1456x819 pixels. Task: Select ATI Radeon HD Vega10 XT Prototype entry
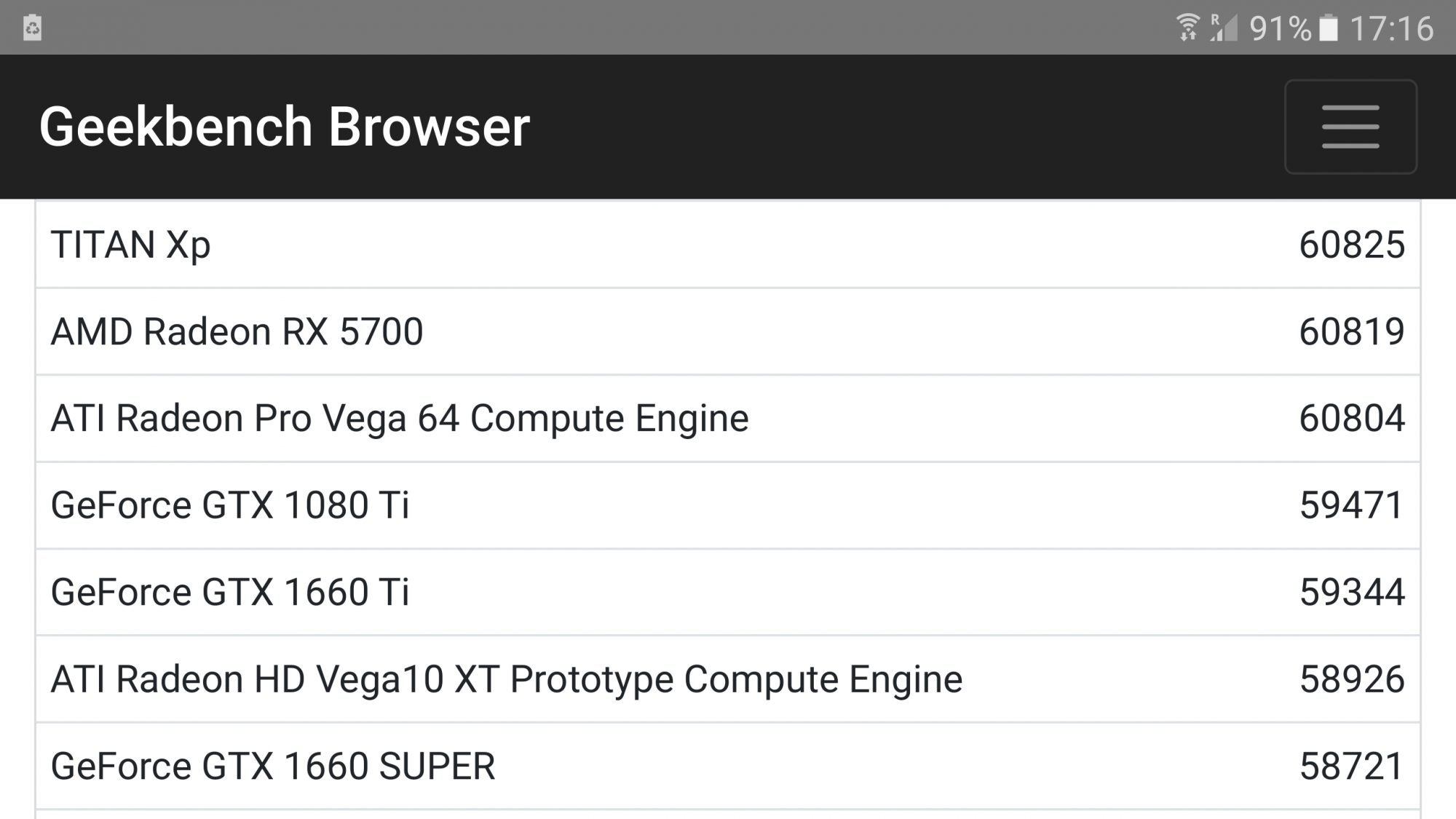pos(506,679)
